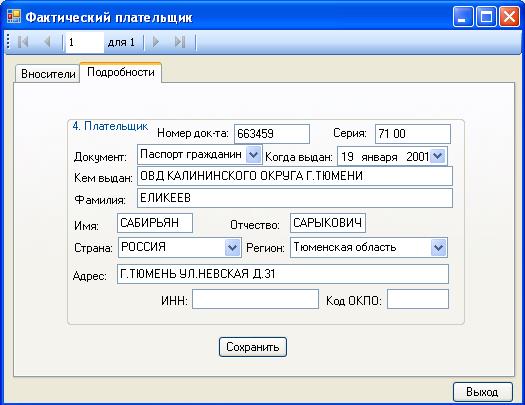
Task: Open the Документ dropdown arrow
Action: 253,155
